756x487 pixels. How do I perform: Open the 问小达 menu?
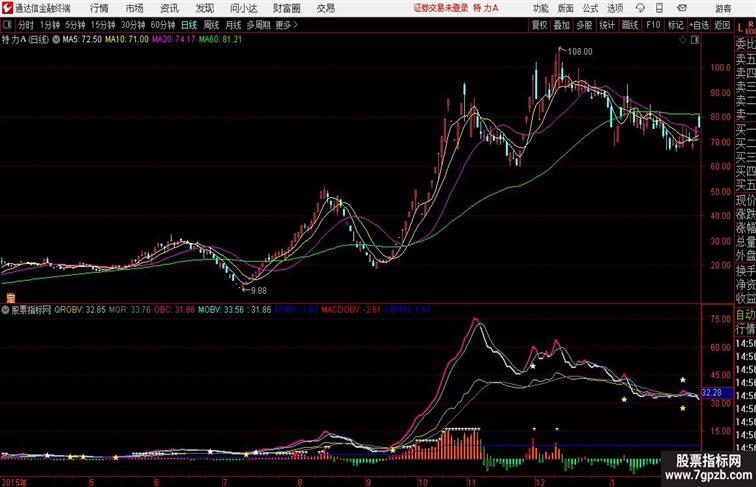click(243, 8)
